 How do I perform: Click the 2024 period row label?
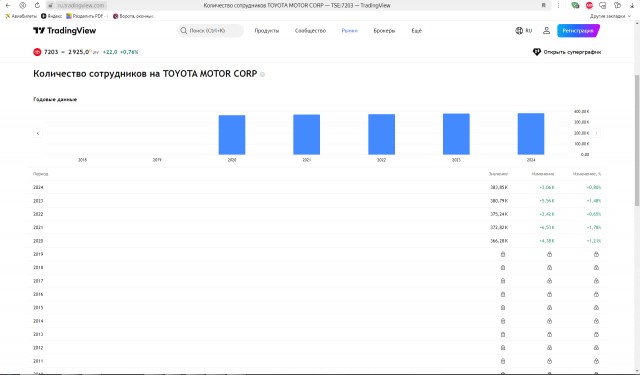coord(38,187)
